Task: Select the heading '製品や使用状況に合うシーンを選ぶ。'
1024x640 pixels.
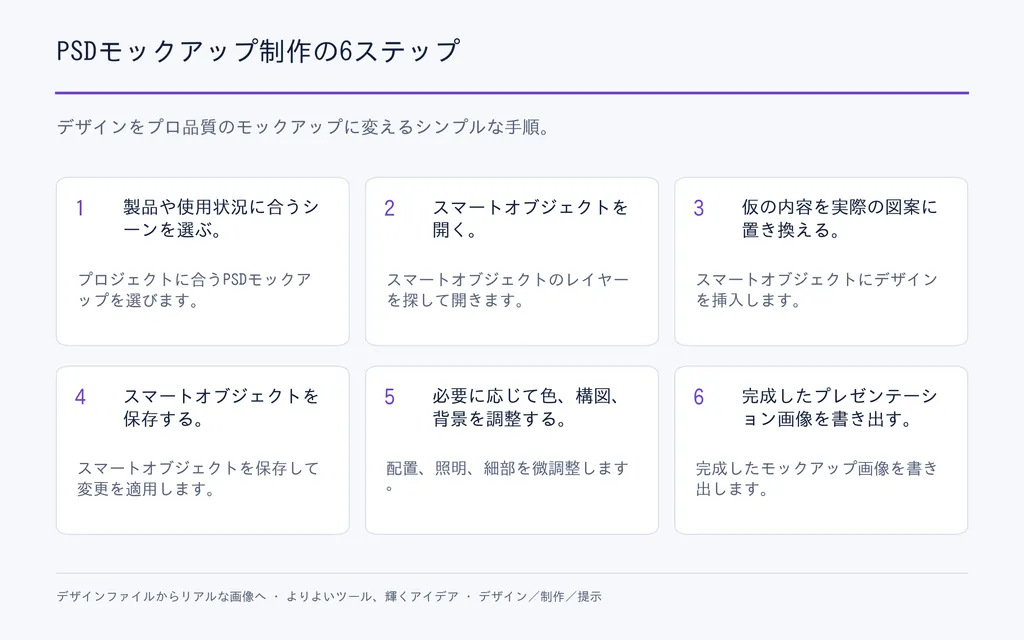Action: (x=221, y=218)
